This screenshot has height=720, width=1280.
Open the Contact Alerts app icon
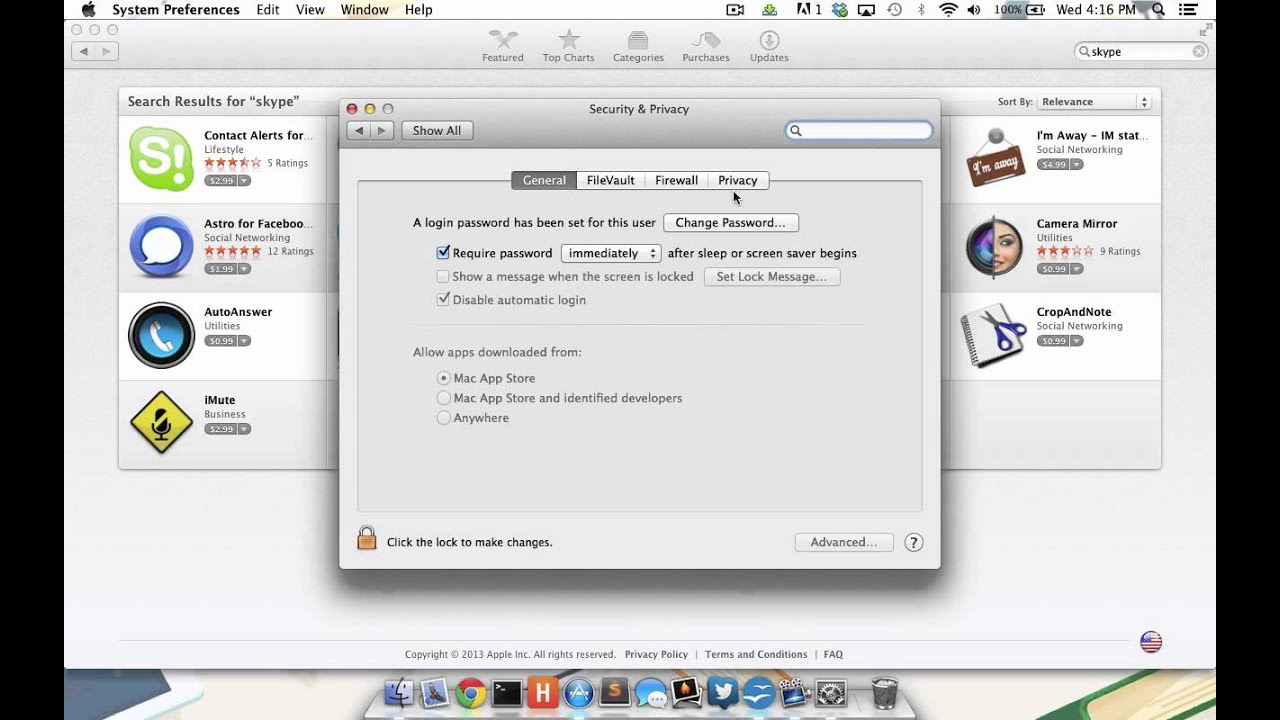point(161,159)
